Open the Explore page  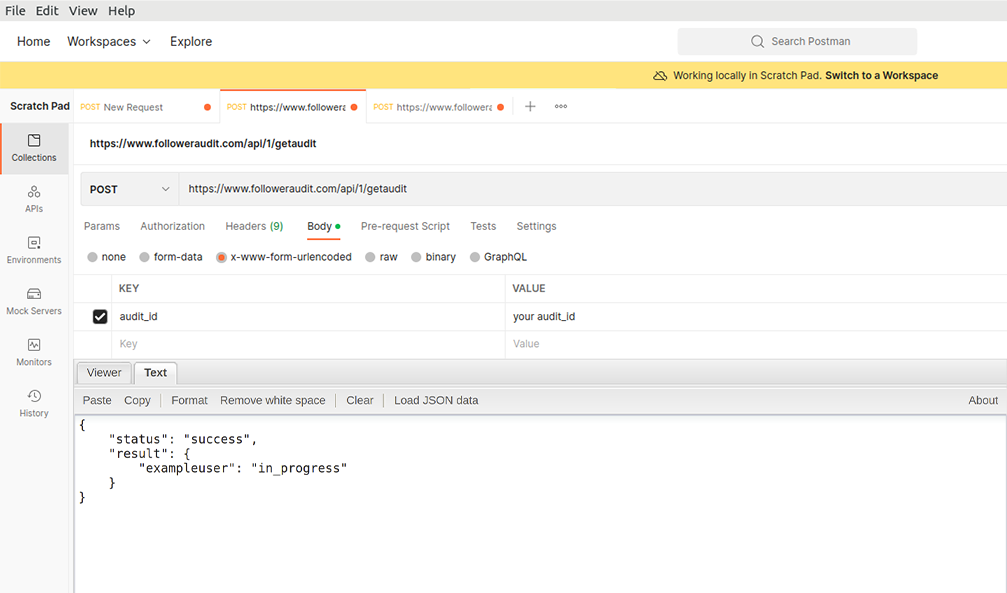(191, 41)
